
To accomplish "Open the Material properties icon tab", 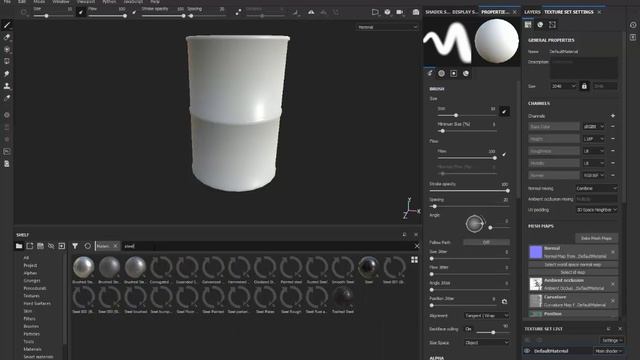I will tap(466, 73).
